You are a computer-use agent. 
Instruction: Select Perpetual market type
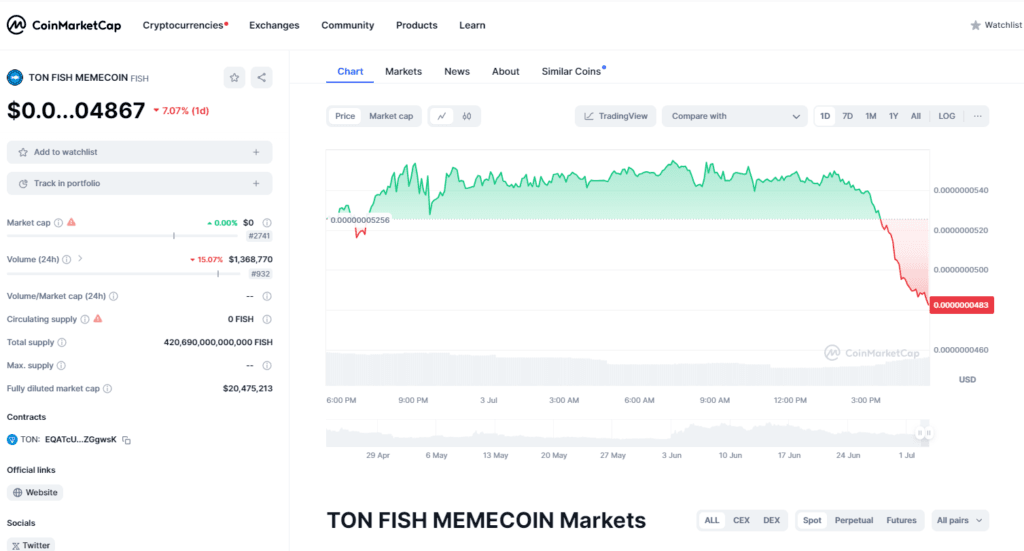click(854, 520)
